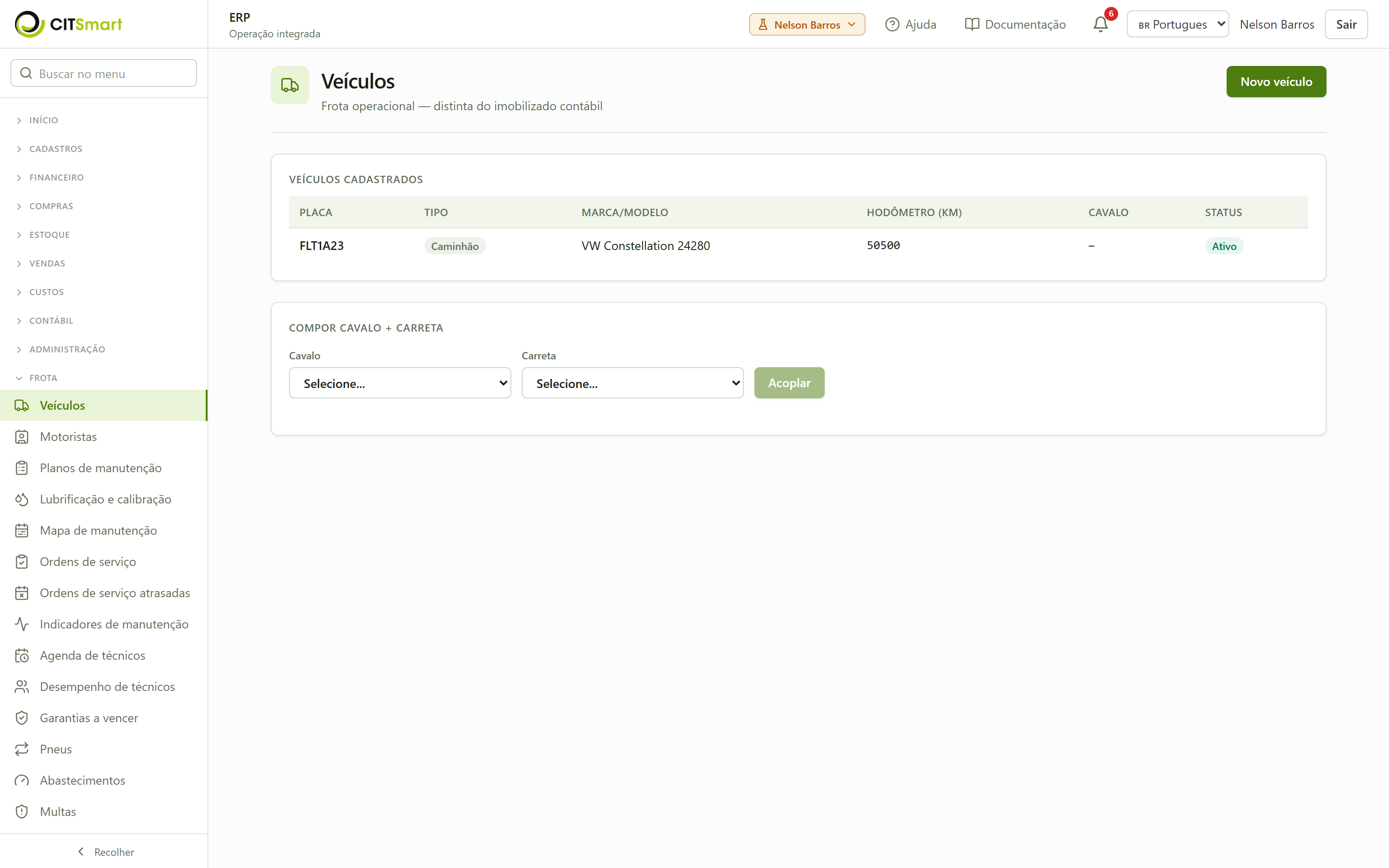This screenshot has height=868, width=1389.
Task: Open the Carreta select dropdown
Action: 632,383
